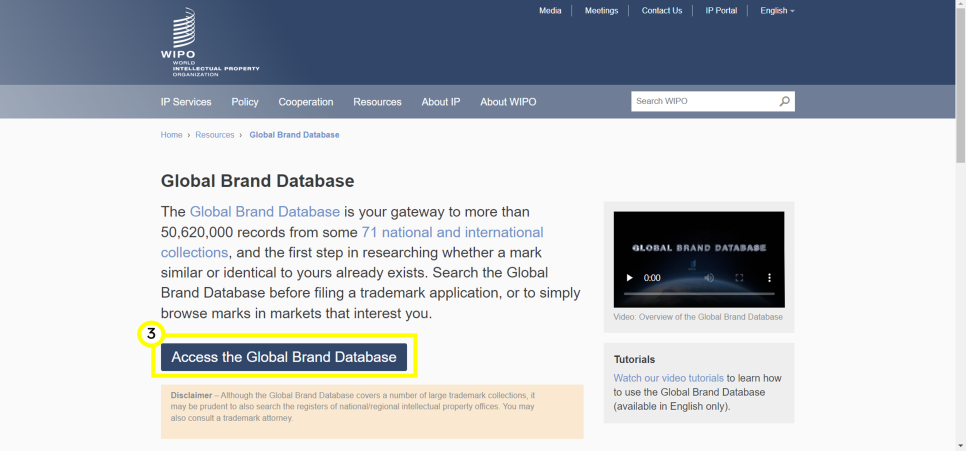
Task: Open the IP Services menu
Action: click(x=186, y=102)
